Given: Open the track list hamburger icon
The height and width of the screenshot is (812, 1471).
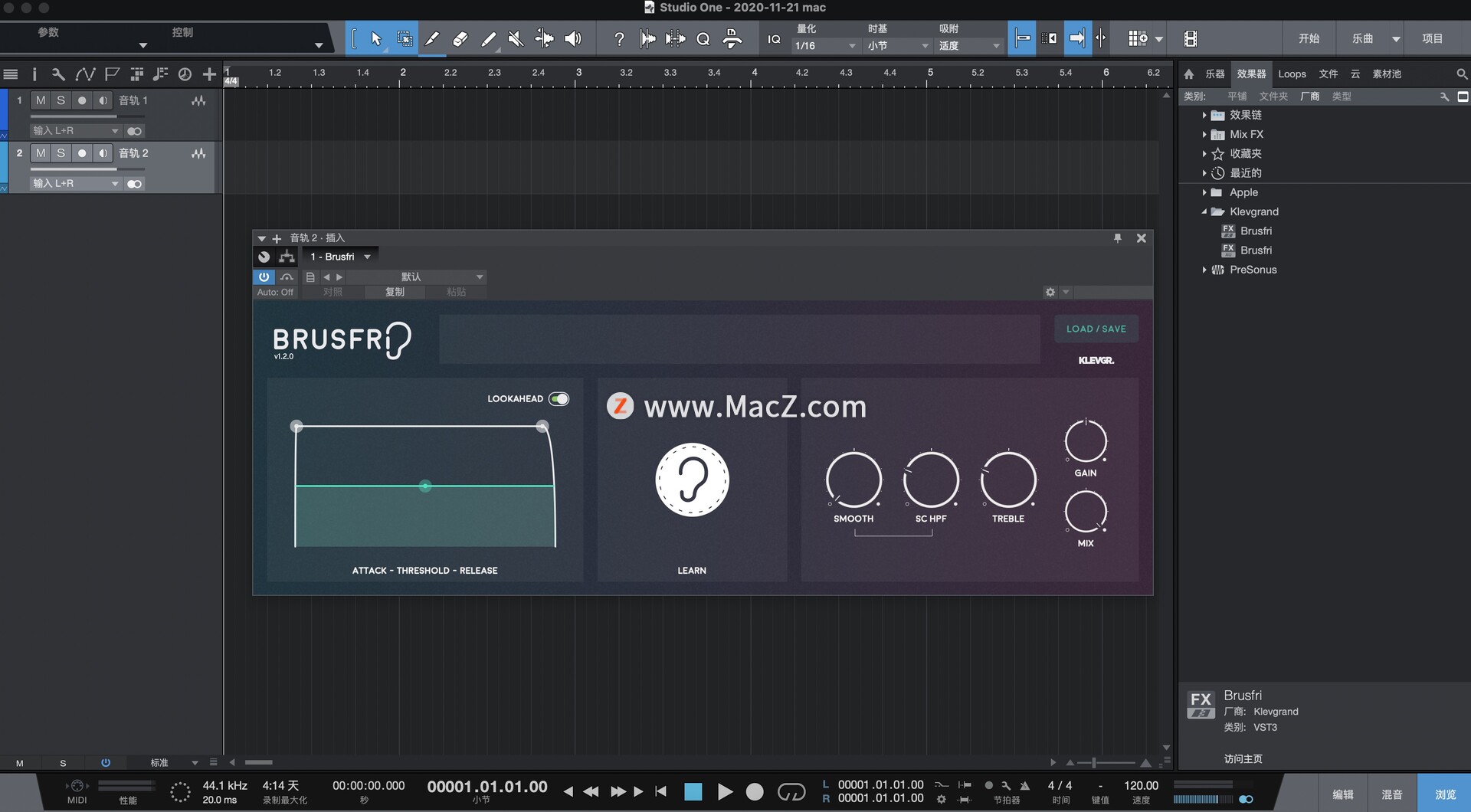Looking at the screenshot, I should click(11, 74).
